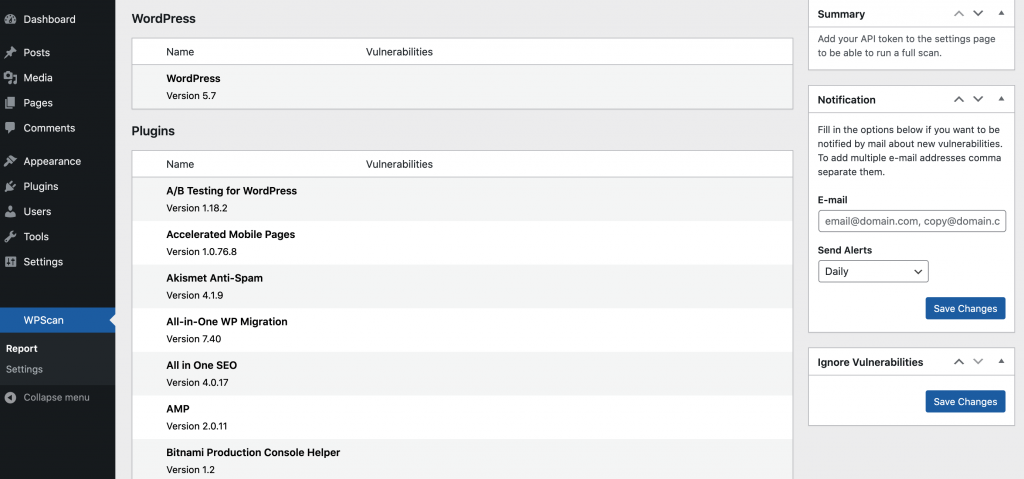Click the Appearance paintbrush icon
This screenshot has width=1024, height=479.
tap(10, 161)
